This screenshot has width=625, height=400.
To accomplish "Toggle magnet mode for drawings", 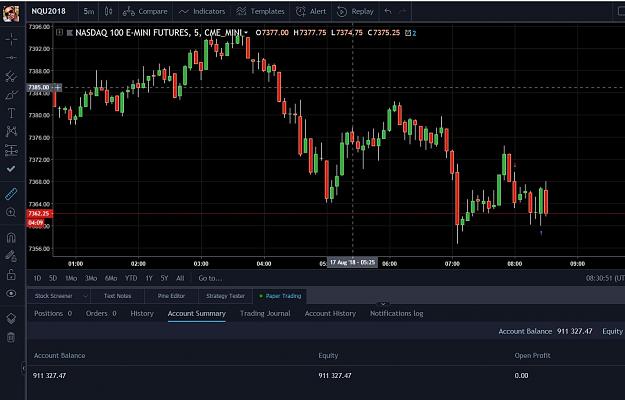I will click(x=11, y=238).
